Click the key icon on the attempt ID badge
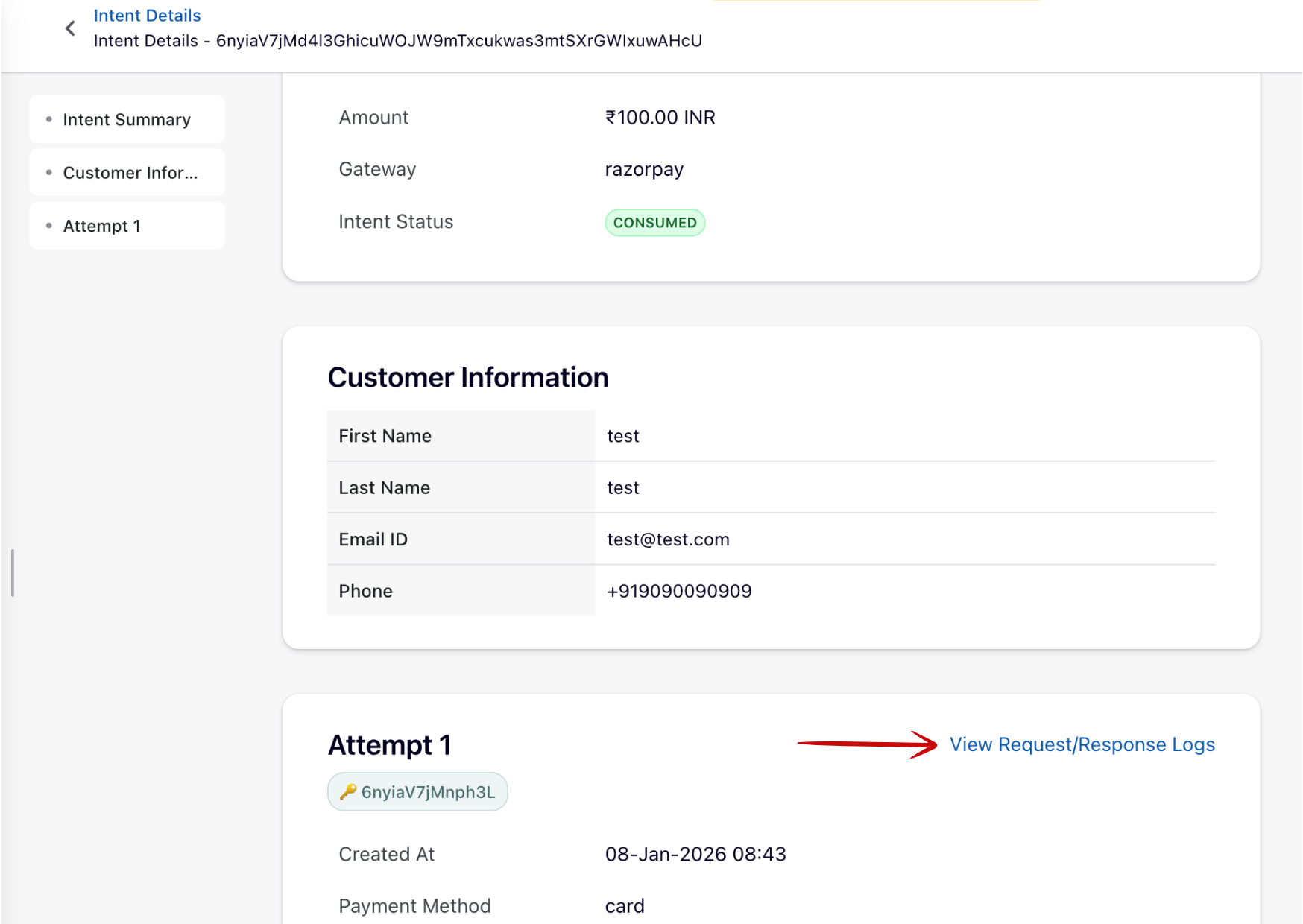 click(x=348, y=791)
